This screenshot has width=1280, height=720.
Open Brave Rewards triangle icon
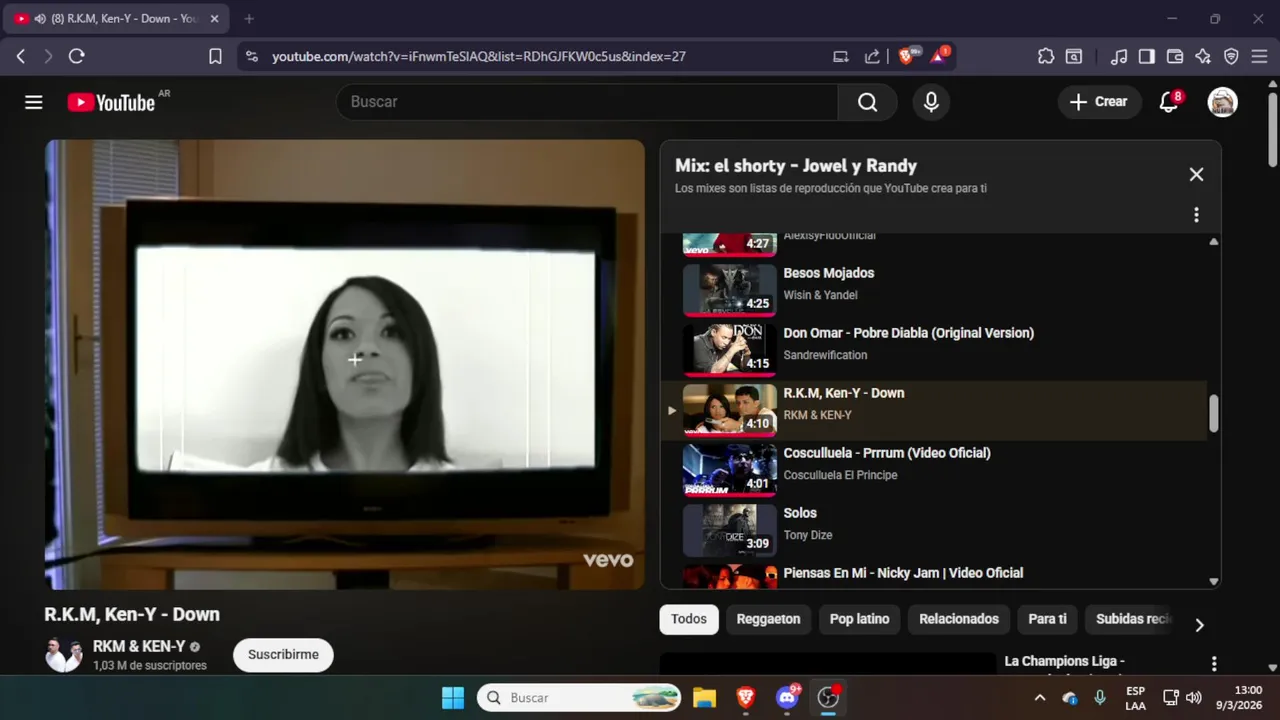940,56
